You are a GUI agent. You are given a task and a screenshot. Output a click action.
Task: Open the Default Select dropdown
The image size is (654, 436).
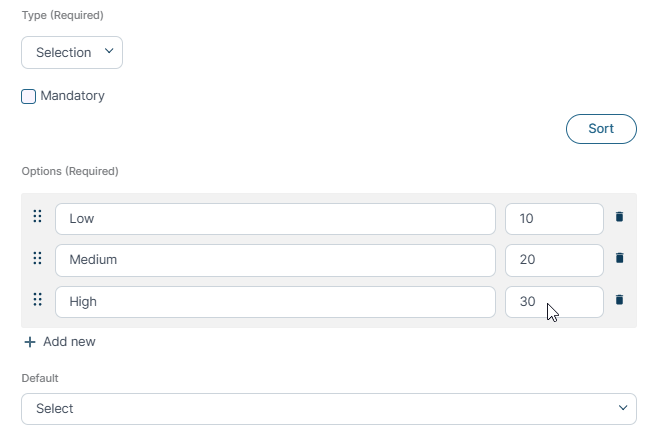click(x=329, y=409)
